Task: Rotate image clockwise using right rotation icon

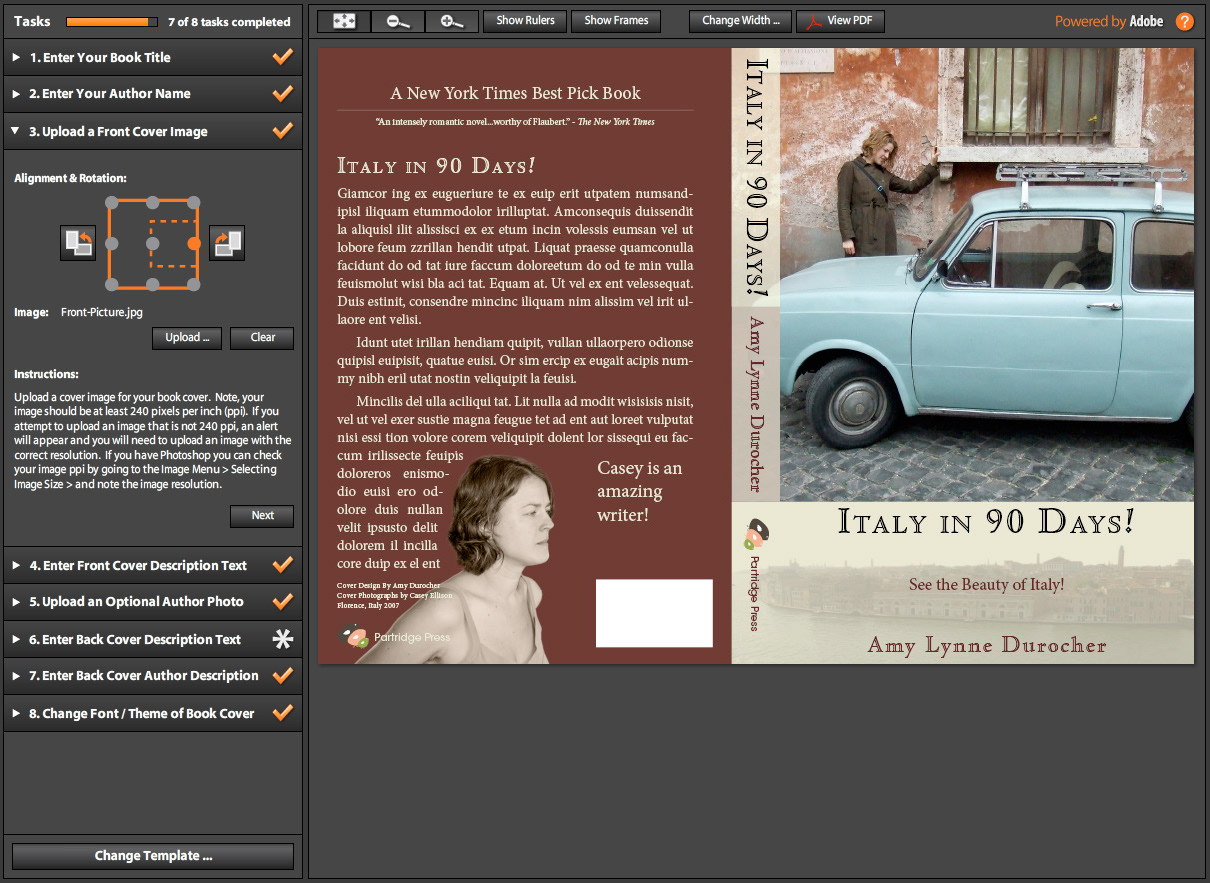Action: (227, 243)
